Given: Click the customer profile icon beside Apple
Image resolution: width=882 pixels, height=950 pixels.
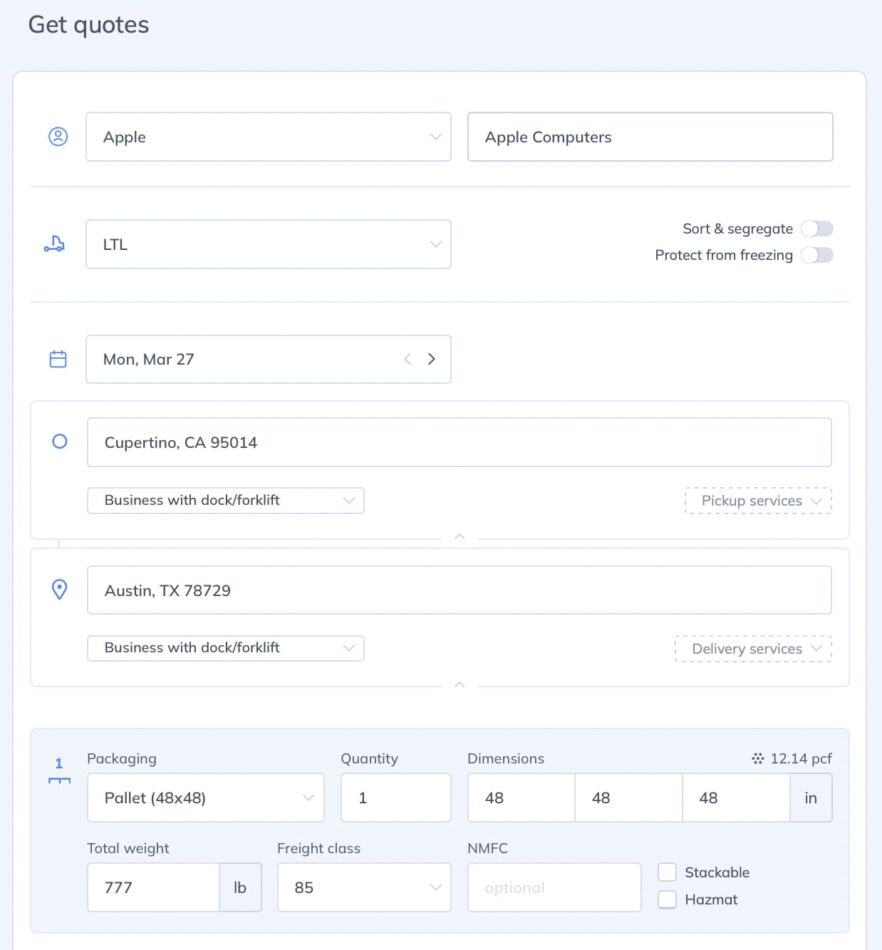Looking at the screenshot, I should pyautogui.click(x=58, y=137).
